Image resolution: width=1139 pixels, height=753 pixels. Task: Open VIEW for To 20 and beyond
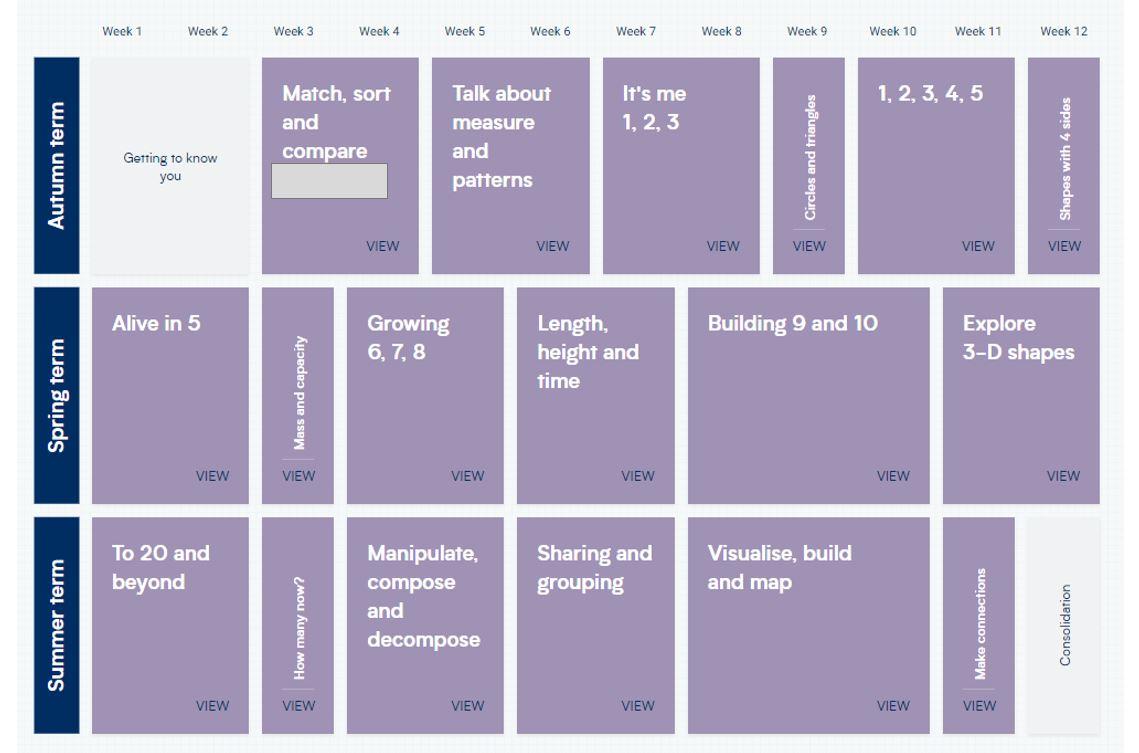click(212, 705)
